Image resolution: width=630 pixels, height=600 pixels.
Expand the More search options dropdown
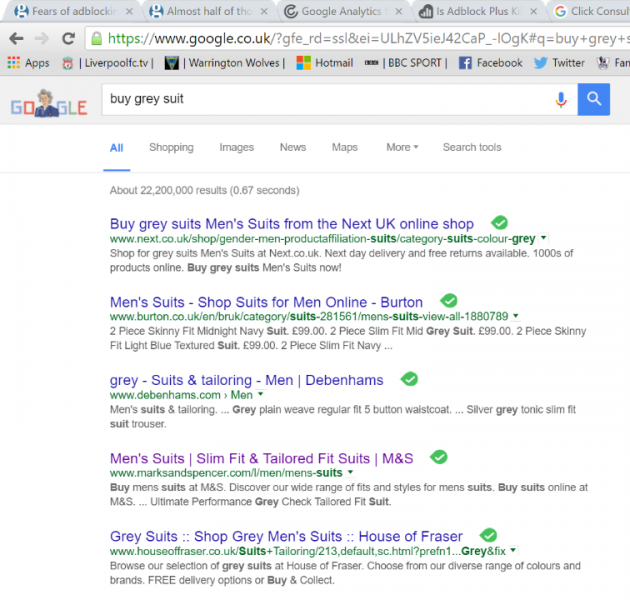point(402,147)
